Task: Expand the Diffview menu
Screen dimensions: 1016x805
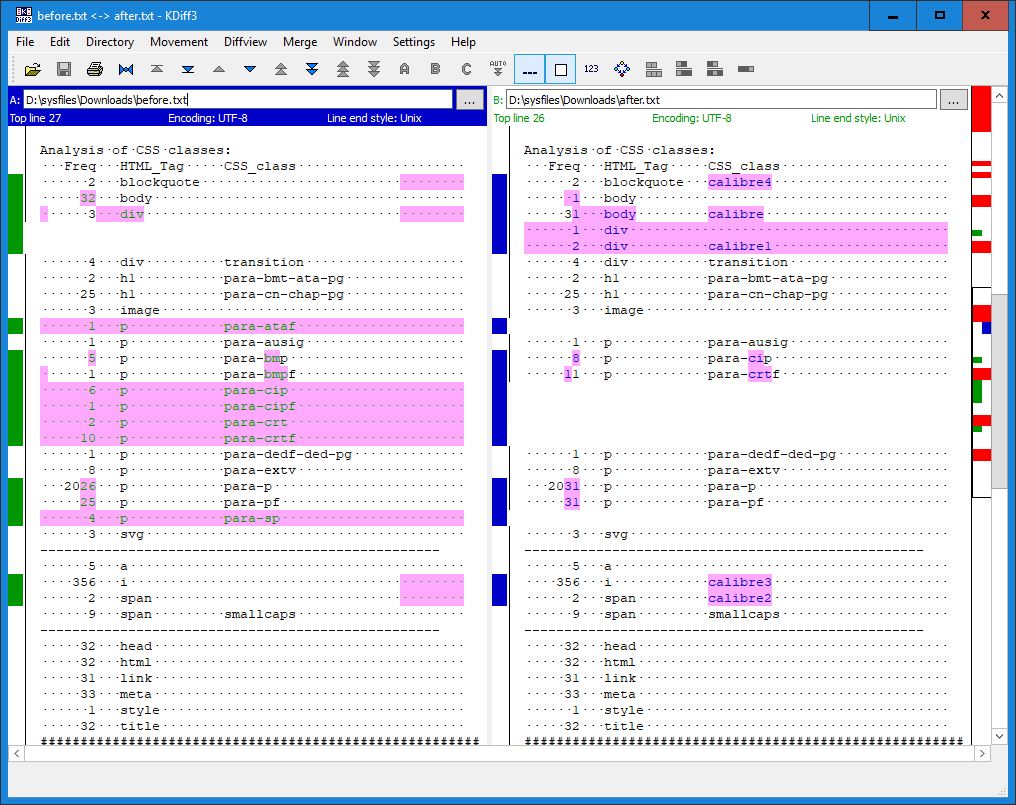Action: click(x=245, y=42)
